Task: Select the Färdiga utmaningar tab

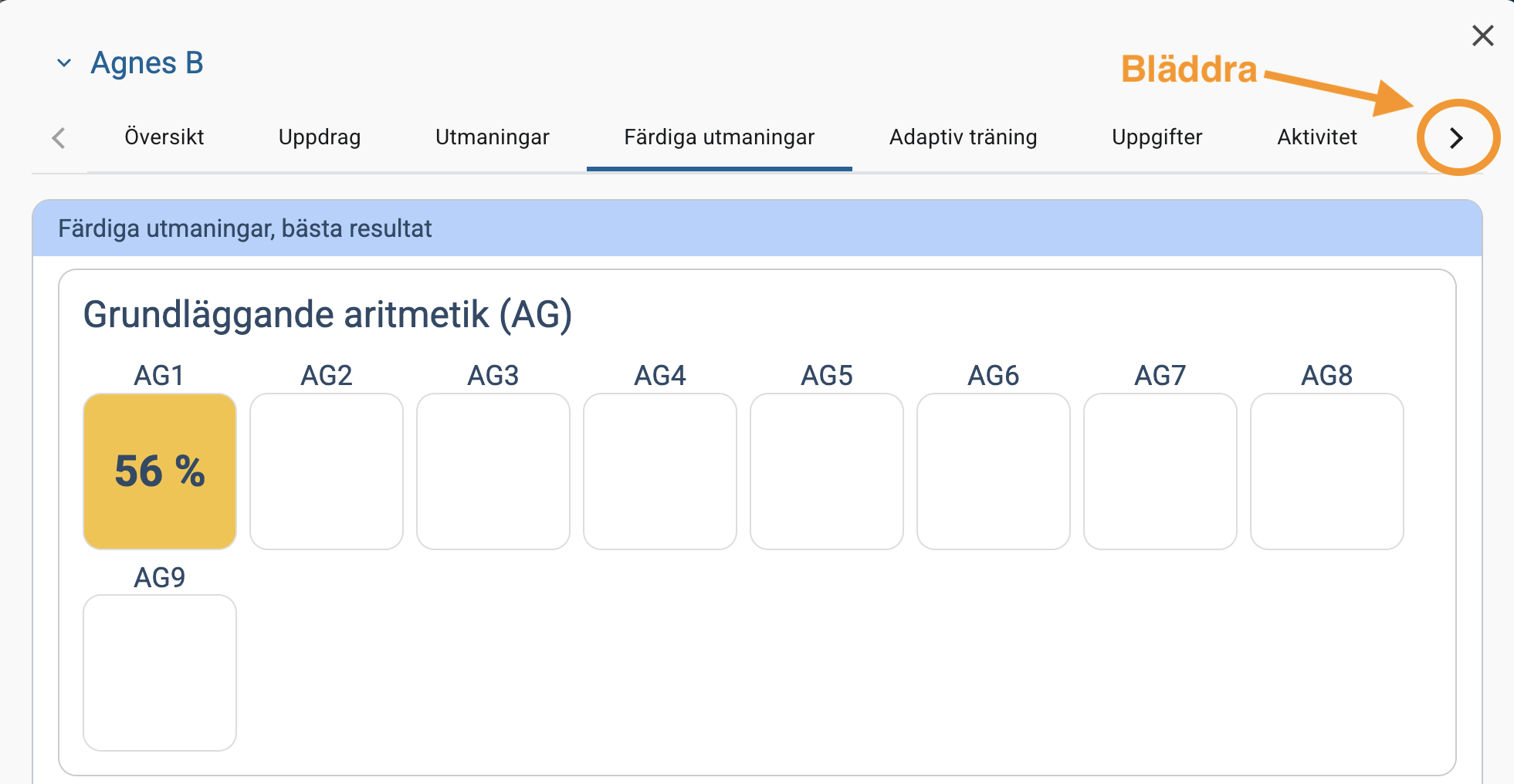Action: coord(719,137)
